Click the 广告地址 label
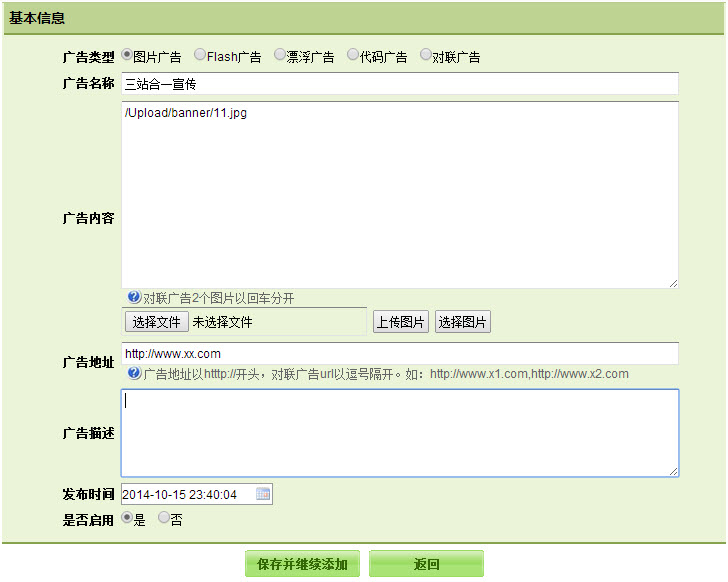The image size is (728, 582). point(88,362)
